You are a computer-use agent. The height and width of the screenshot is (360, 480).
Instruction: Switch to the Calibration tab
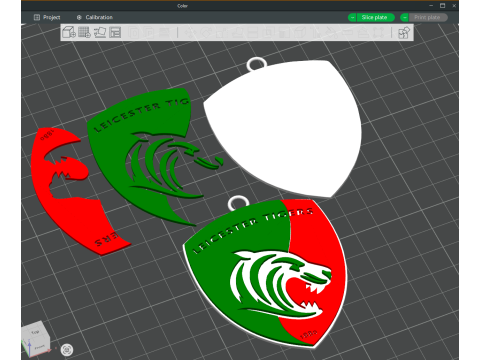coord(95,17)
